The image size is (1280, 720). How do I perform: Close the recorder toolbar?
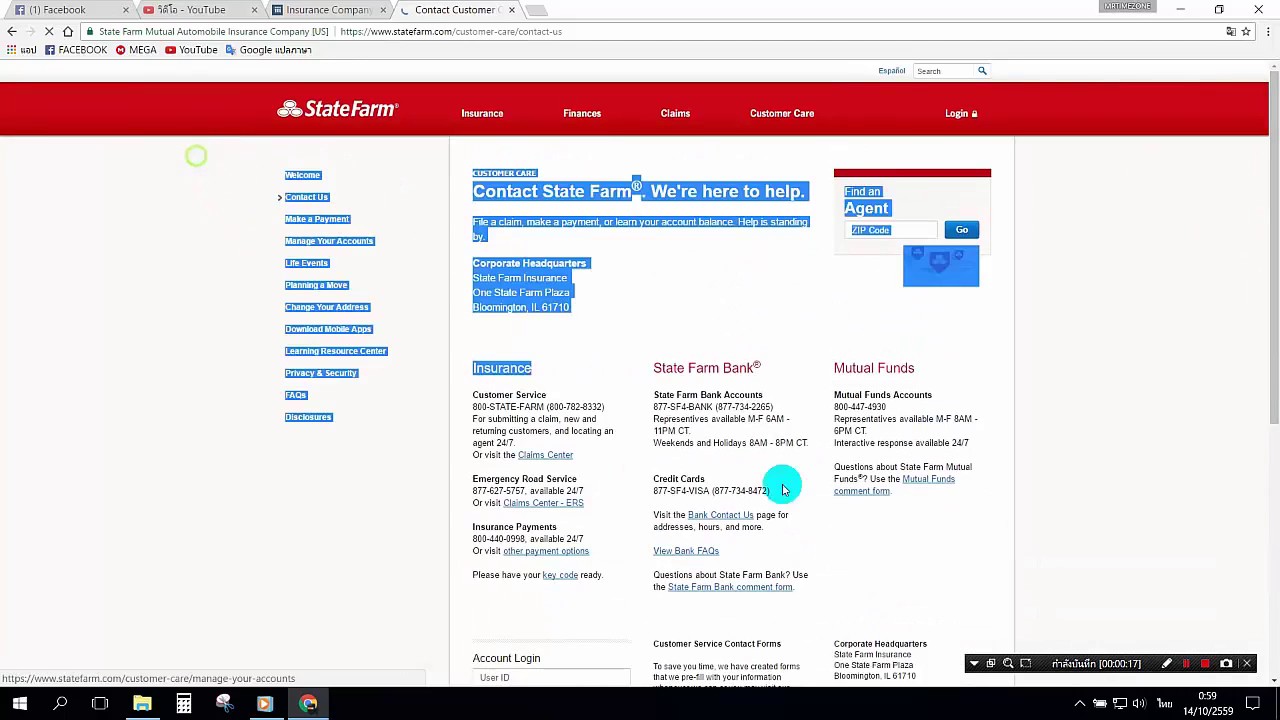click(1247, 663)
